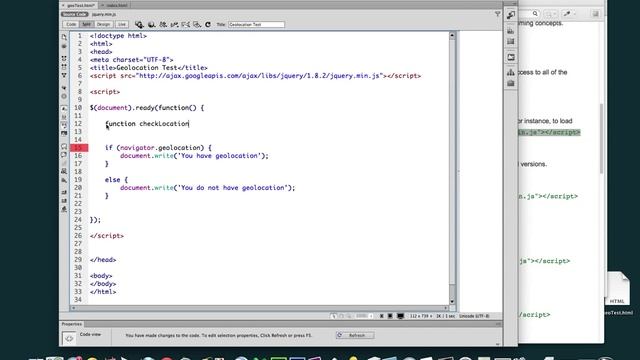Click the Wrap Tag icon
This screenshot has height=360, width=640.
coord(64,164)
